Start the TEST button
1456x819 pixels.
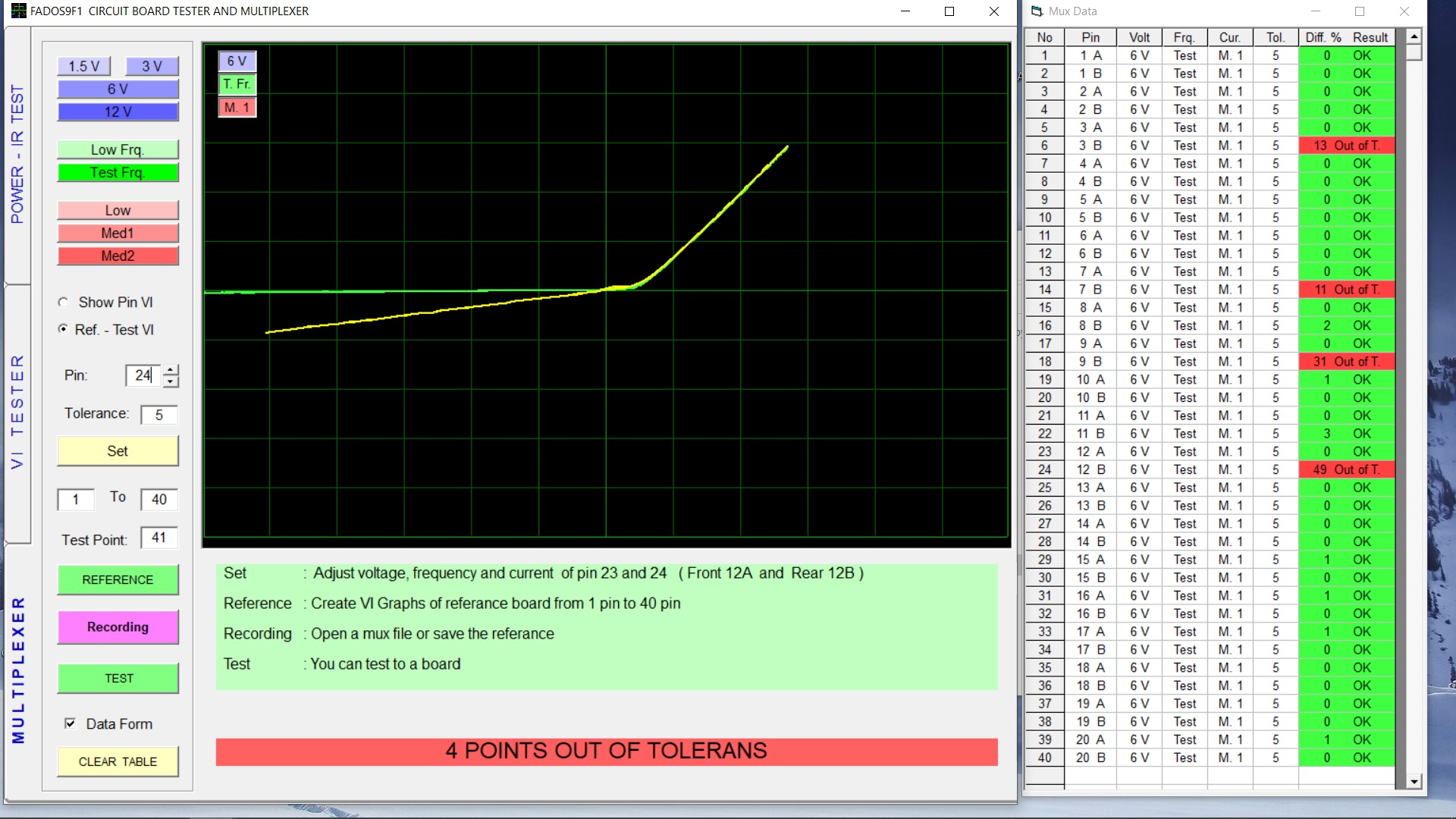118,678
